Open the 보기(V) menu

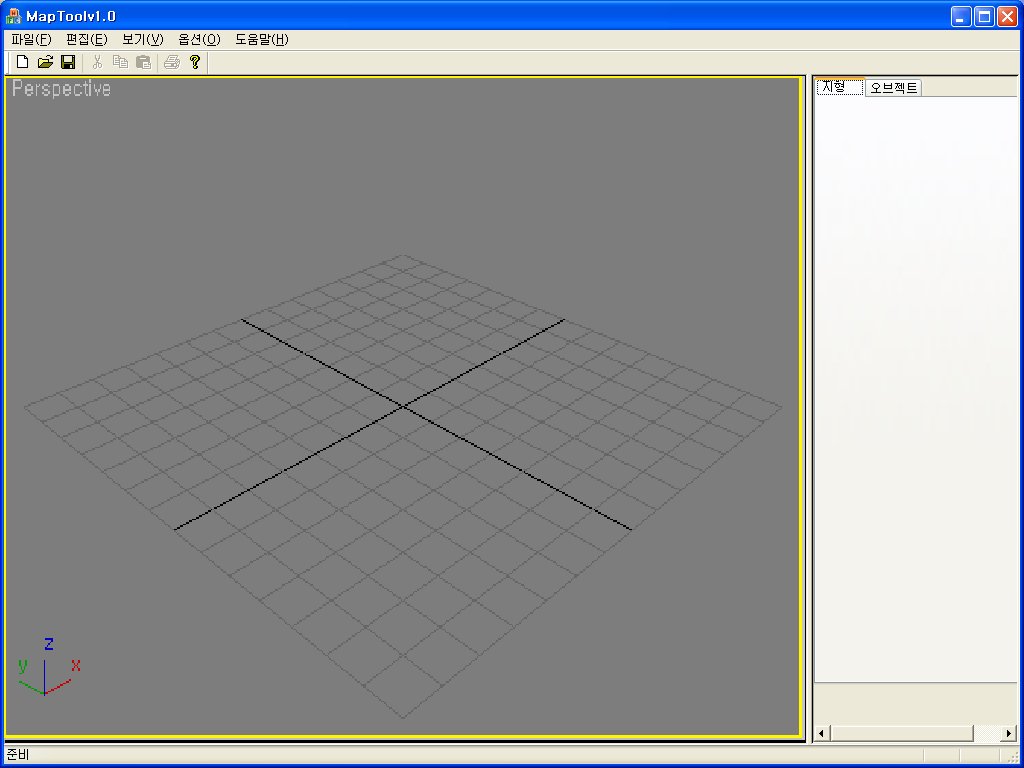pyautogui.click(x=142, y=39)
